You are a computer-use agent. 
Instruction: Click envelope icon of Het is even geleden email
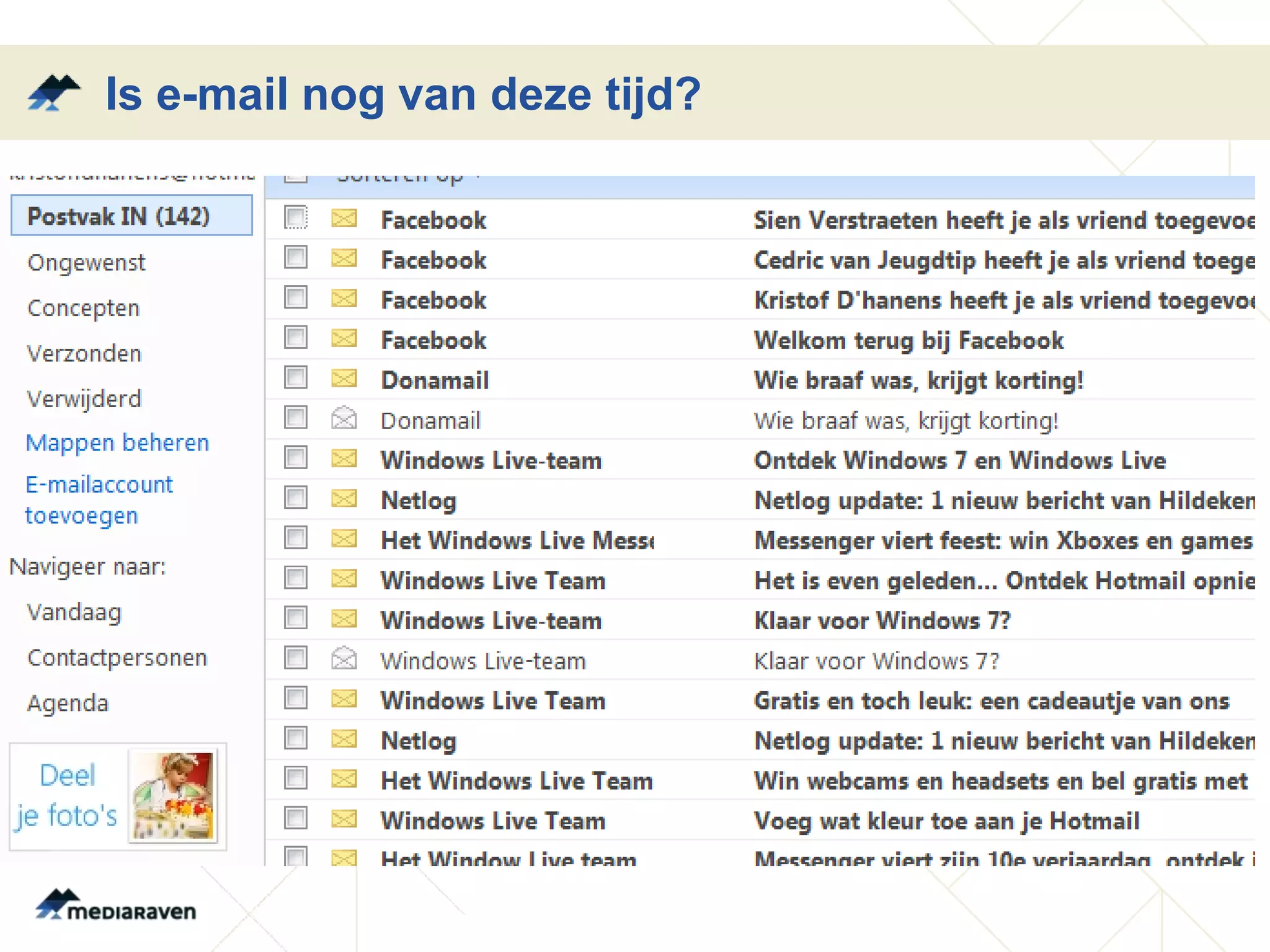click(344, 578)
